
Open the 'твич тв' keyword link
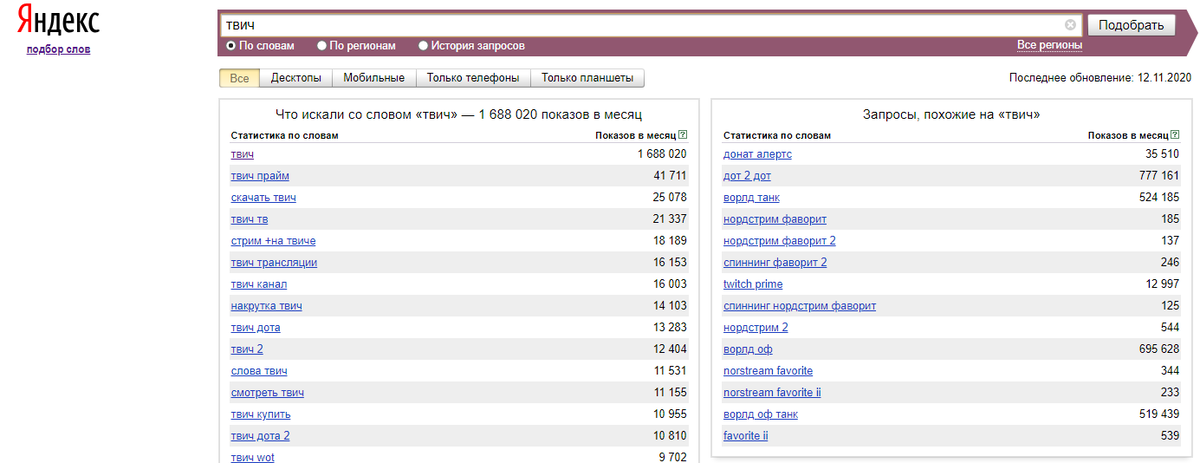coord(249,219)
